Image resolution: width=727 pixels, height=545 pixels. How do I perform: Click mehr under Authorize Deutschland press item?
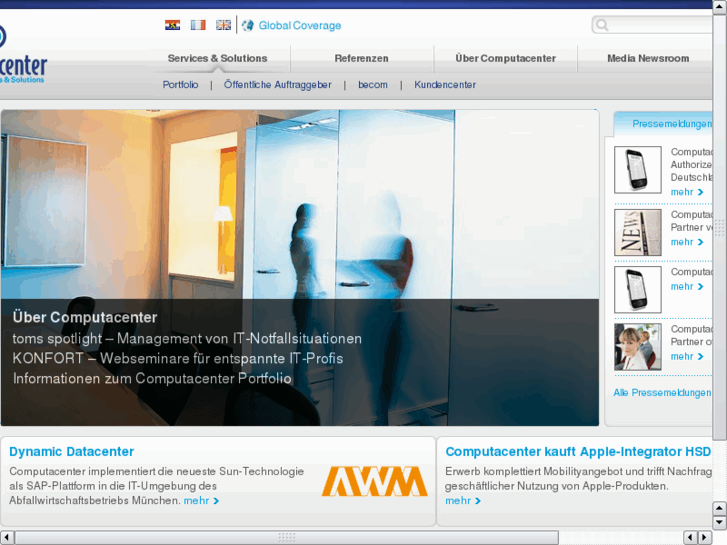click(x=687, y=192)
